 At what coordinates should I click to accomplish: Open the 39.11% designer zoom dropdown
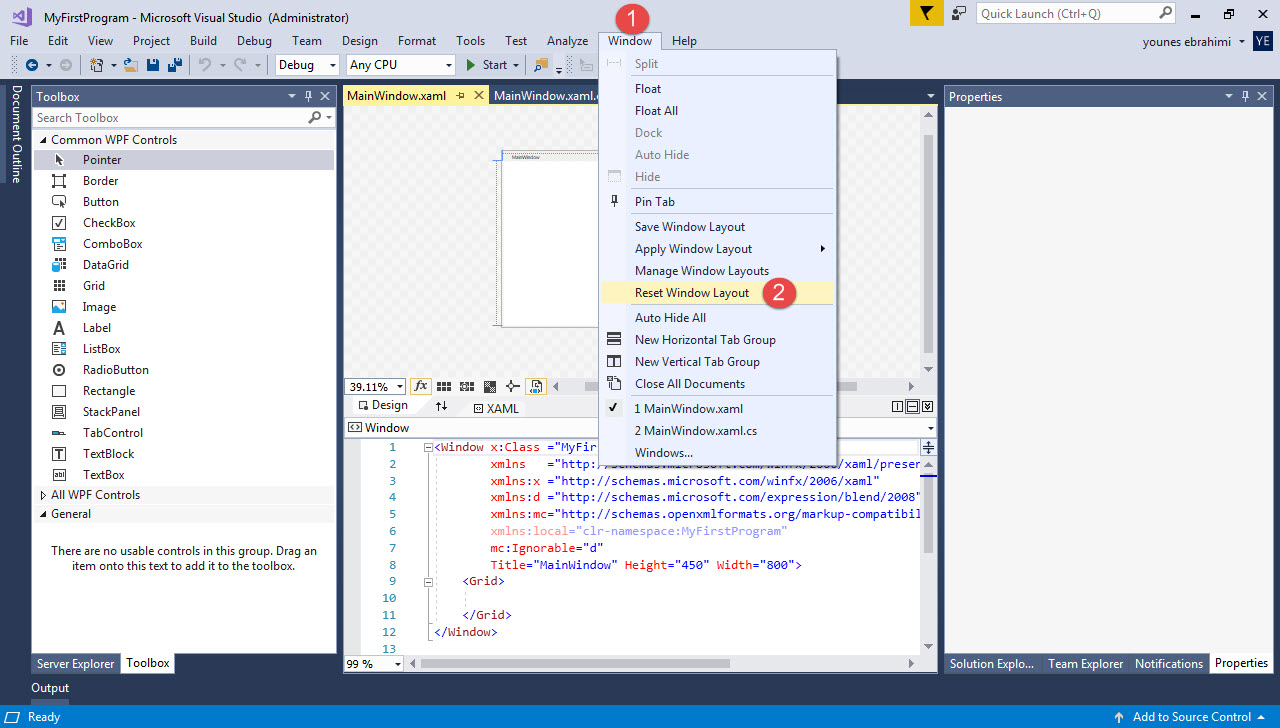375,386
